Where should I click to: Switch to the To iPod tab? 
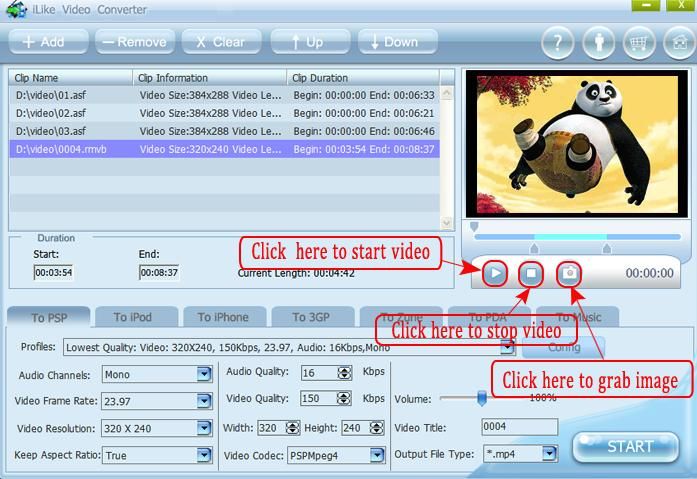coord(136,317)
